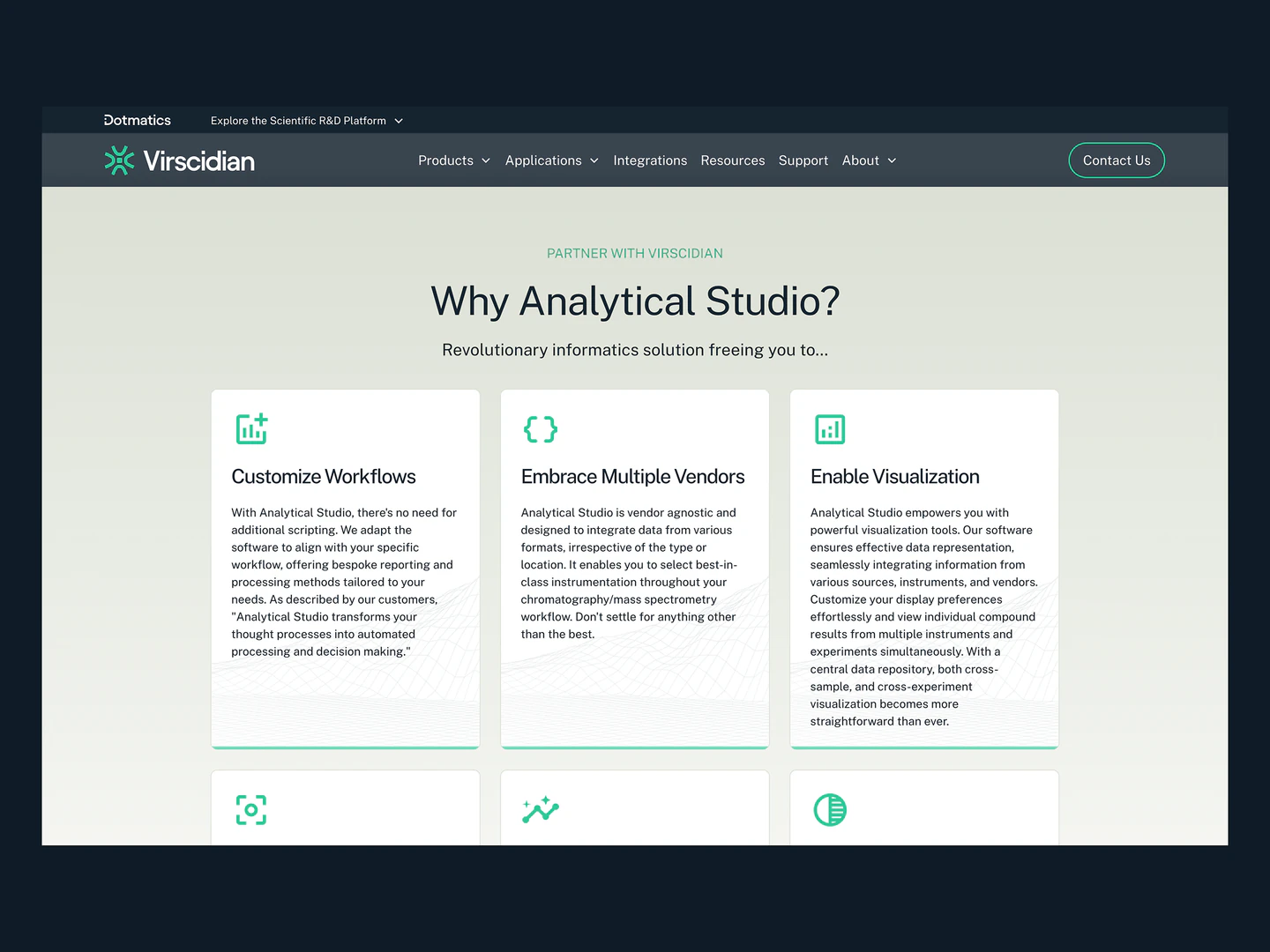Click the Customize Workflows card title
Viewport: 1270px width, 952px height.
pos(324,477)
